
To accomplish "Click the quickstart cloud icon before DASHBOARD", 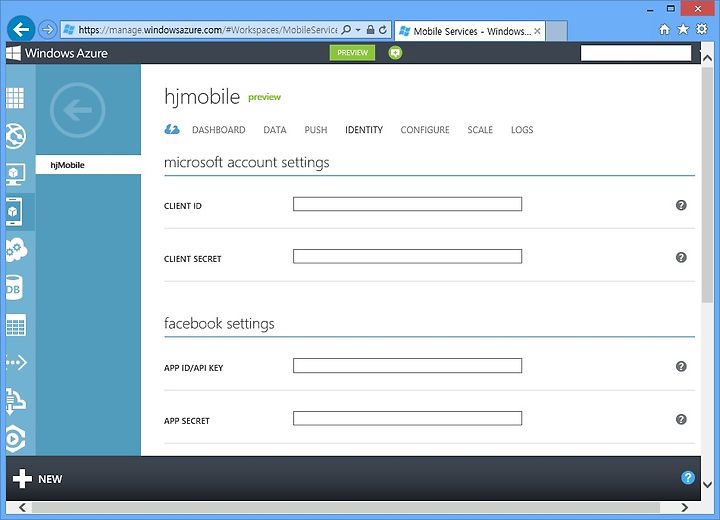I will pos(172,130).
